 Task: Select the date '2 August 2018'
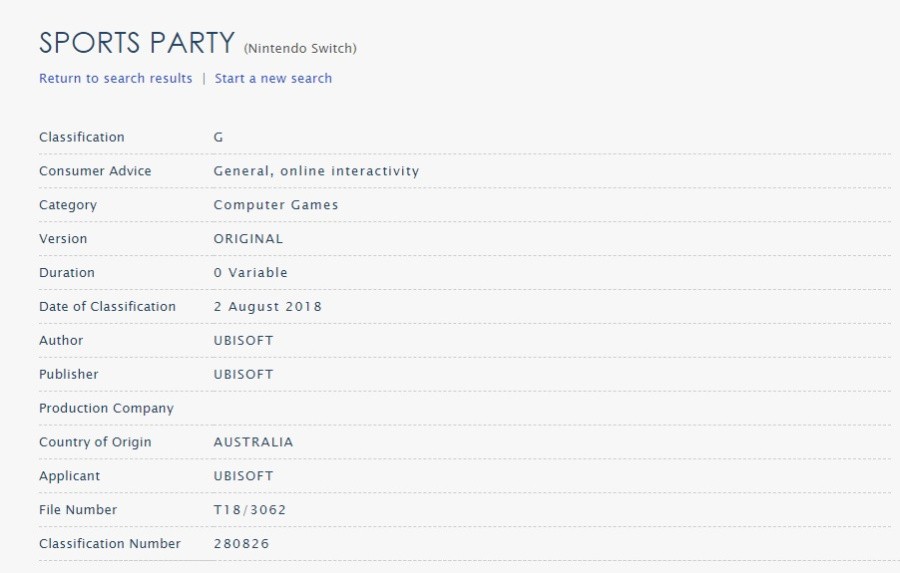tap(267, 307)
